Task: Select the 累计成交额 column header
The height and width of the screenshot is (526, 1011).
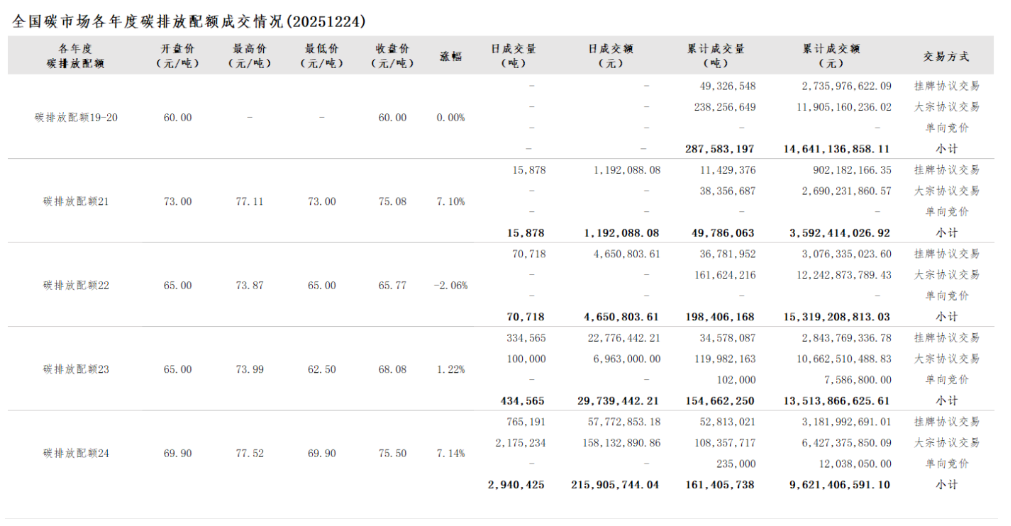Action: point(831,55)
